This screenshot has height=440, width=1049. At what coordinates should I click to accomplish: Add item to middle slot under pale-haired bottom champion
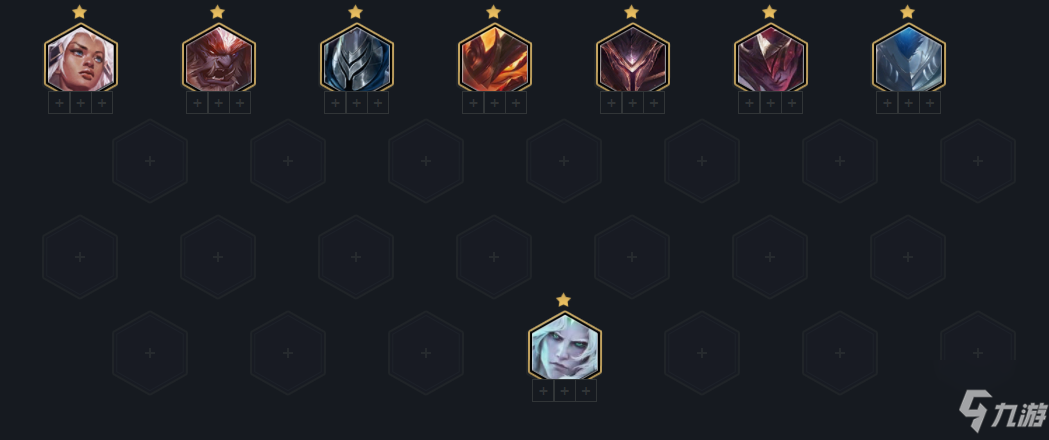[x=564, y=391]
